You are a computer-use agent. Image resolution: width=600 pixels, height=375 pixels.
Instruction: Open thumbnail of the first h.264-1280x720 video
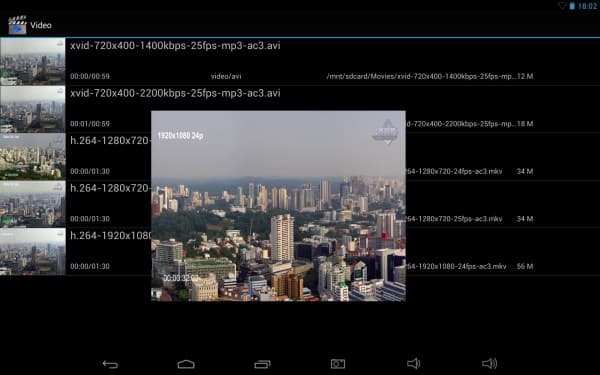(33, 157)
